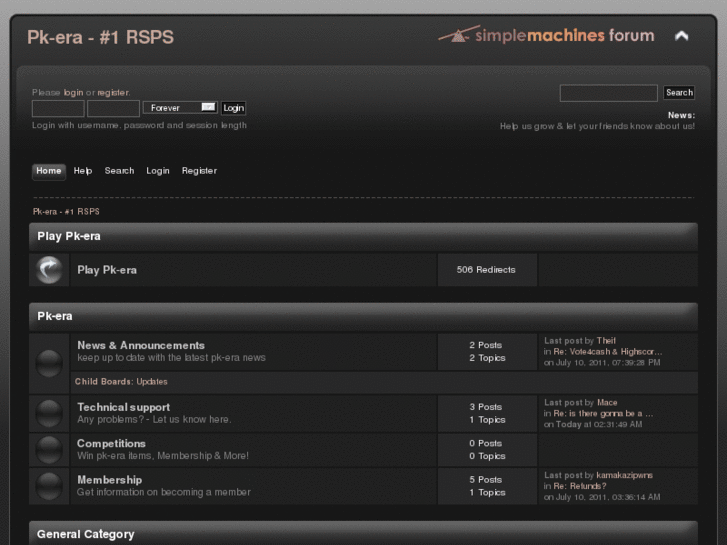Focus the password input field
The height and width of the screenshot is (545, 727).
pos(113,109)
